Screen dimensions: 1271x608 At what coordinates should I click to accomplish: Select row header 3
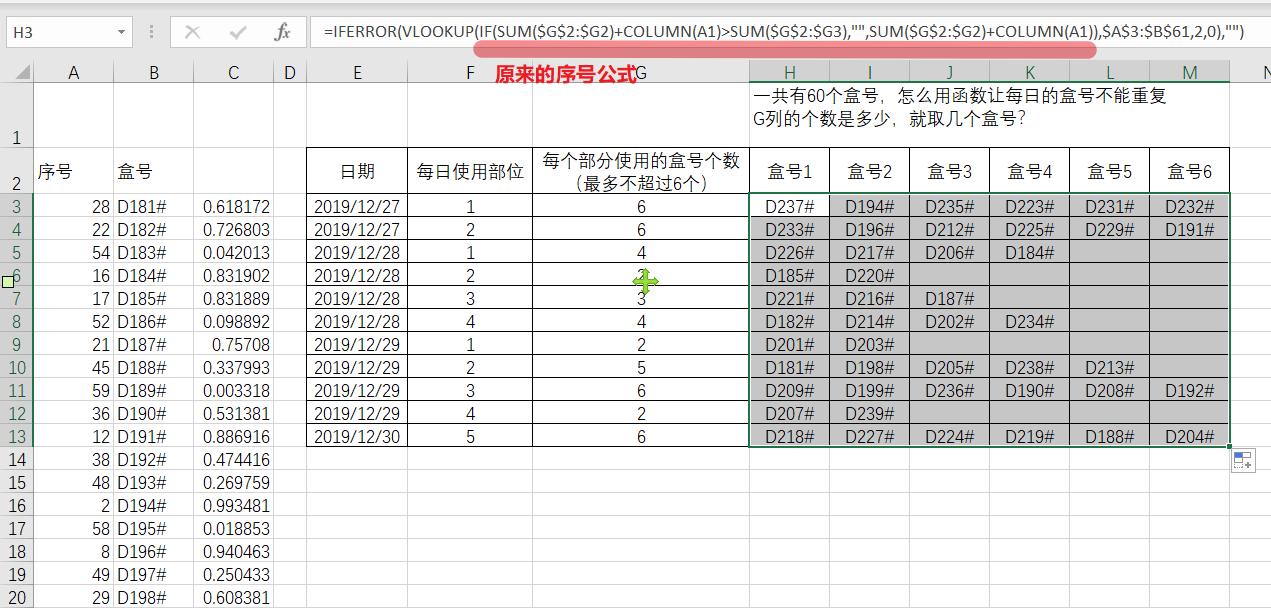(x=17, y=207)
